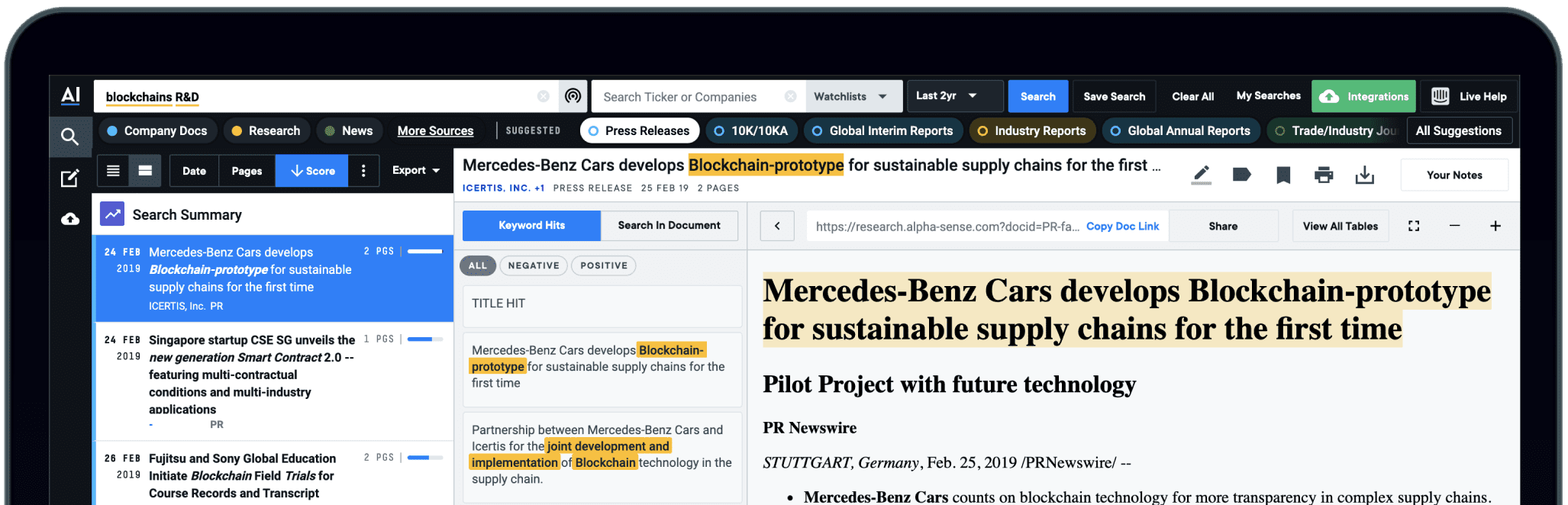Open Your Notes panel
The width and height of the screenshot is (1568, 505).
(1454, 175)
